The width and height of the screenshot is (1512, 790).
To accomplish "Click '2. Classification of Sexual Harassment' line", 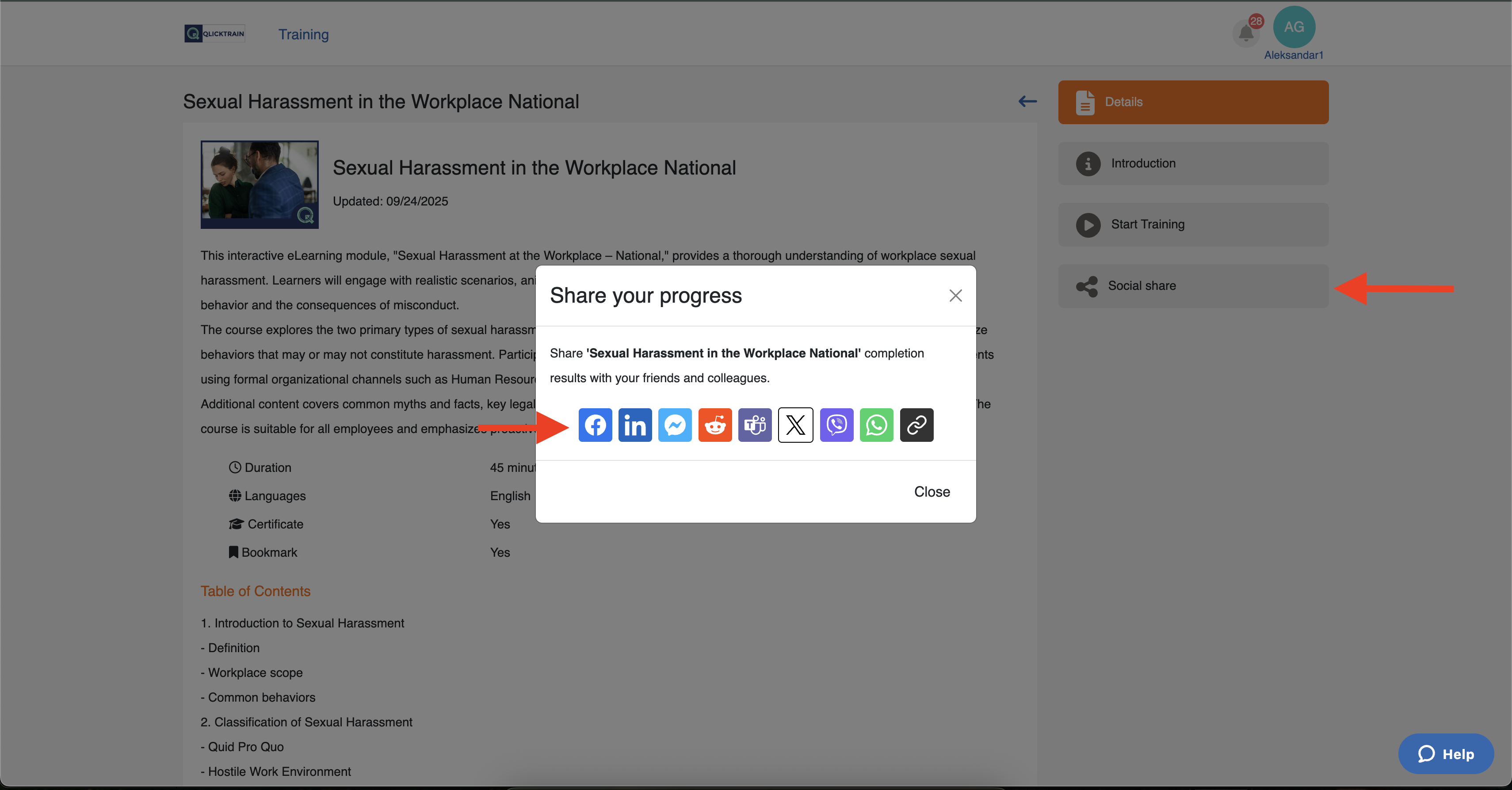I will pos(306,722).
